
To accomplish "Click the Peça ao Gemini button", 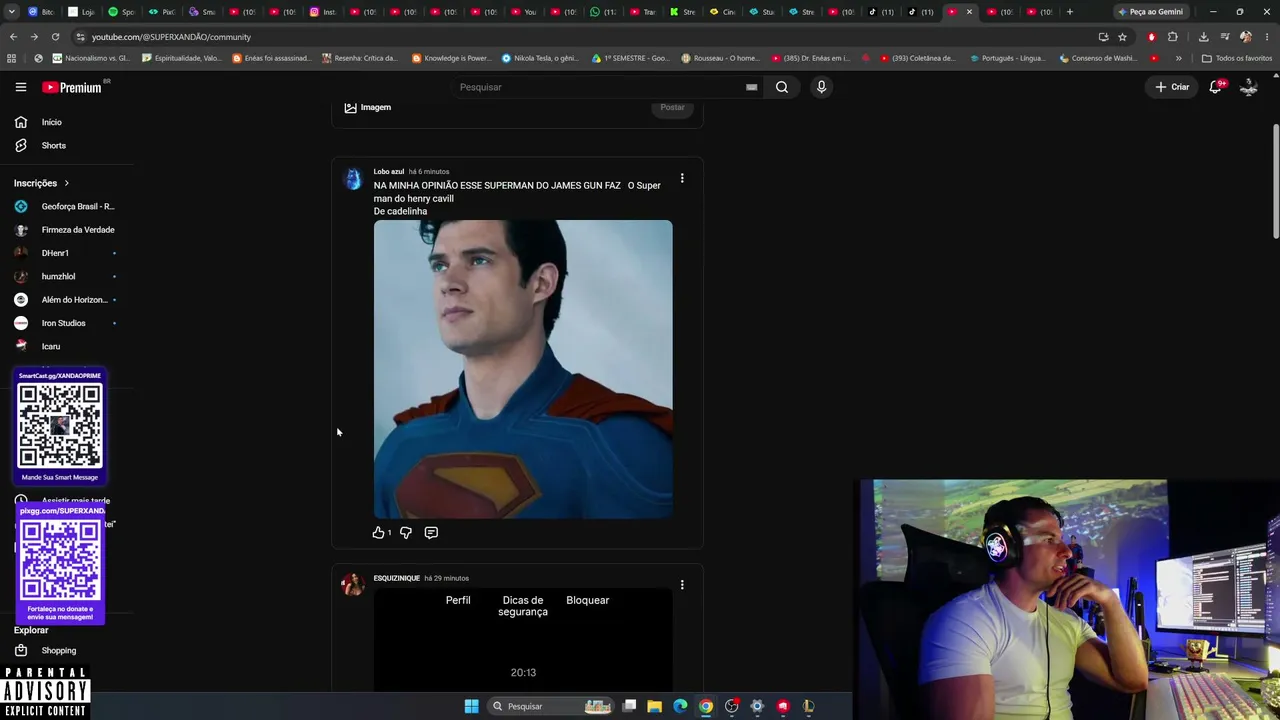I will tap(1150, 12).
